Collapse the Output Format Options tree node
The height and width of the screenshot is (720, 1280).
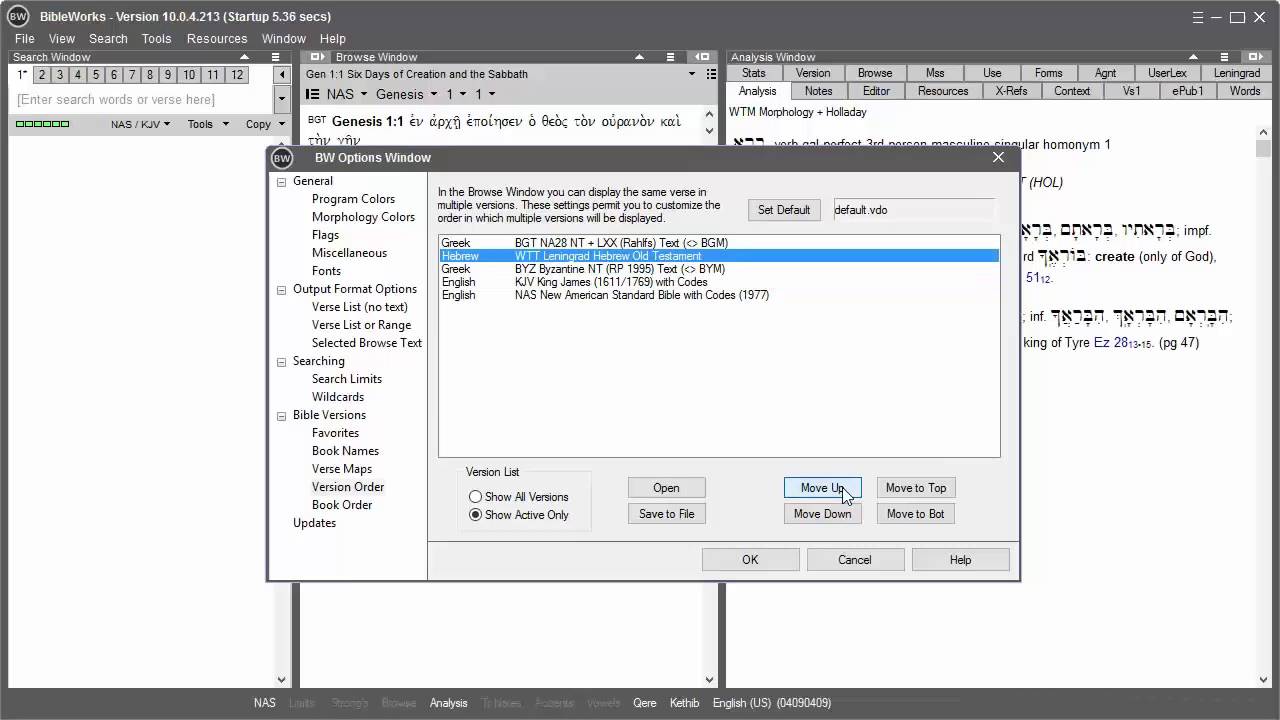281,290
